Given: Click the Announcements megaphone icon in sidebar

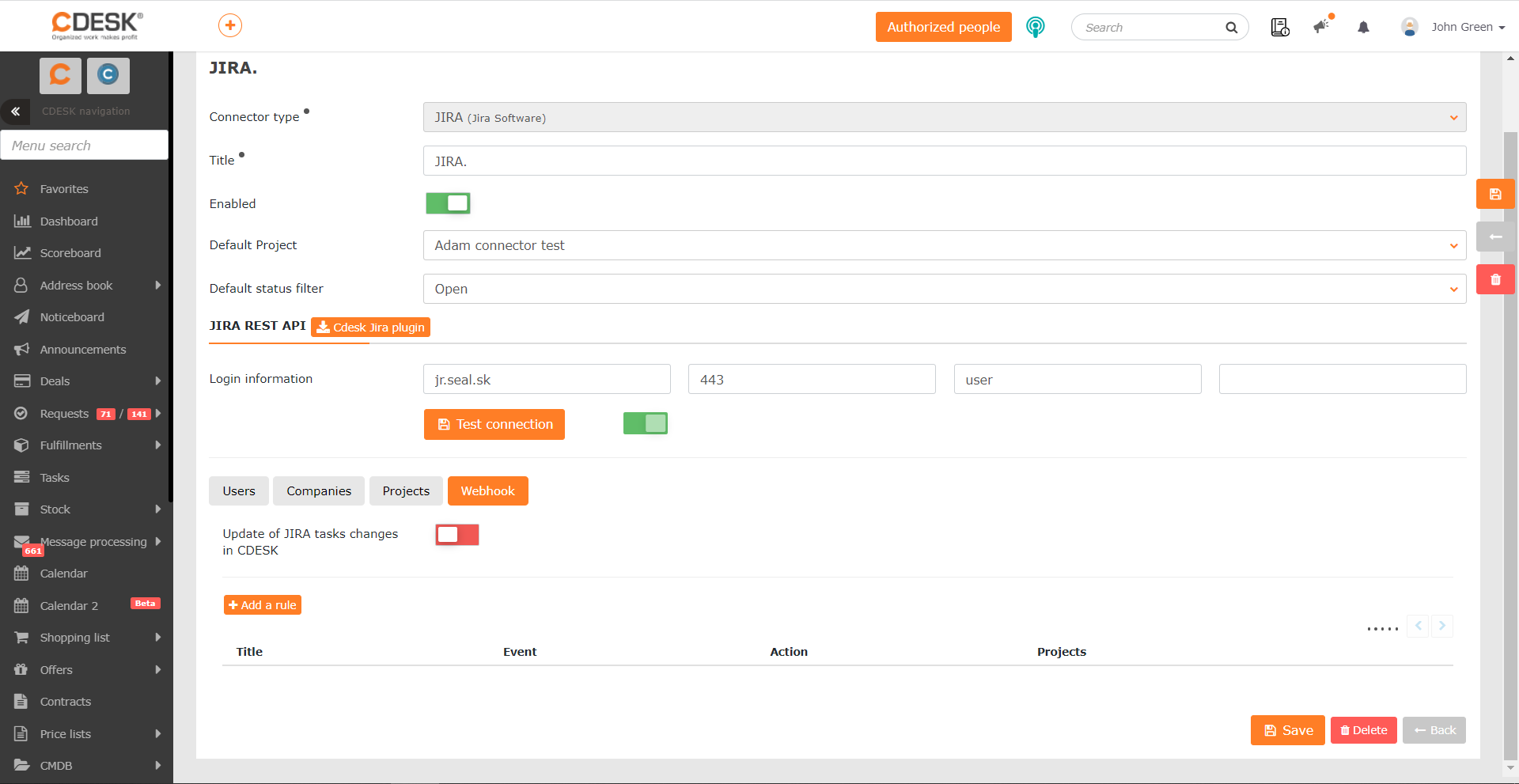Looking at the screenshot, I should [21, 349].
